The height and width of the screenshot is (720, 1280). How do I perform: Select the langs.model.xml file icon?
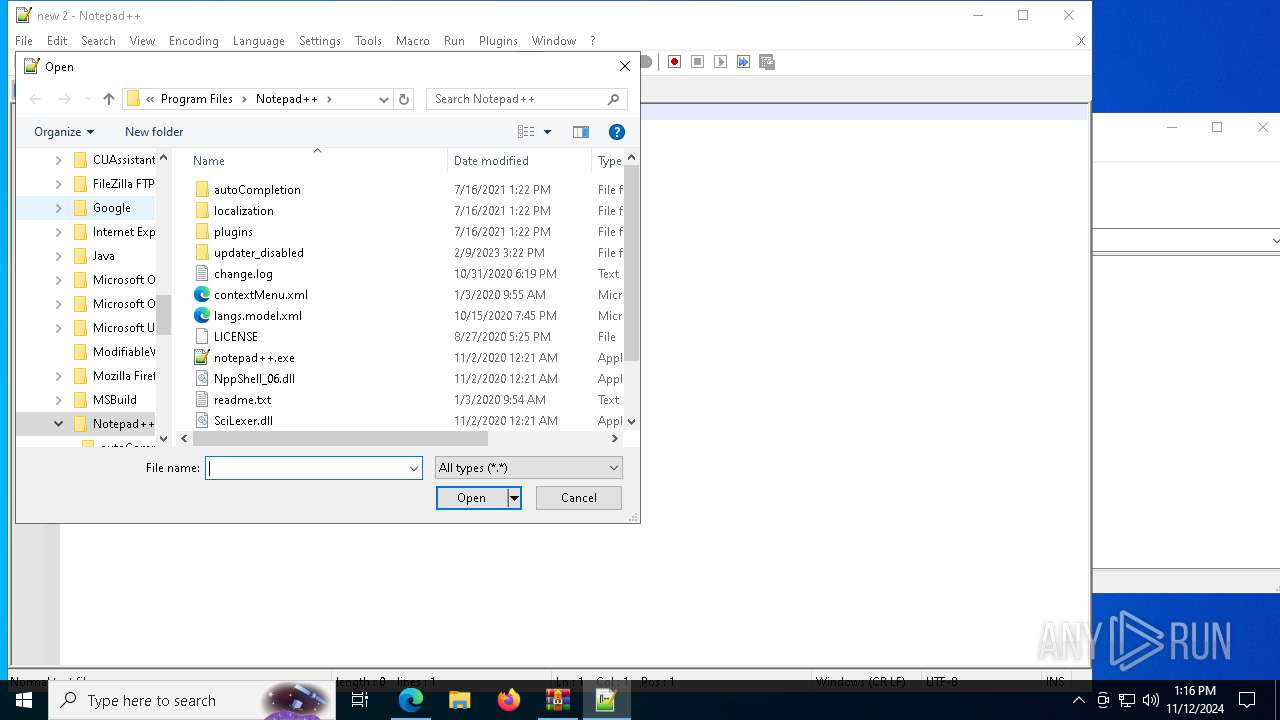pyautogui.click(x=202, y=316)
